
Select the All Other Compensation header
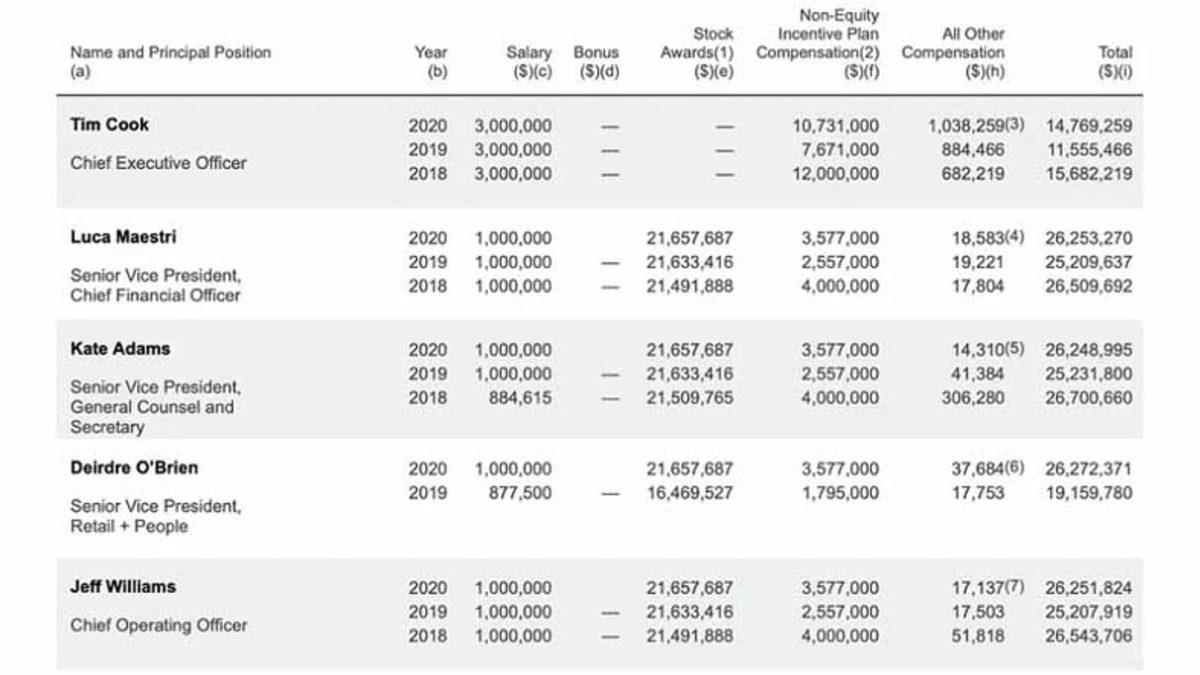(953, 53)
